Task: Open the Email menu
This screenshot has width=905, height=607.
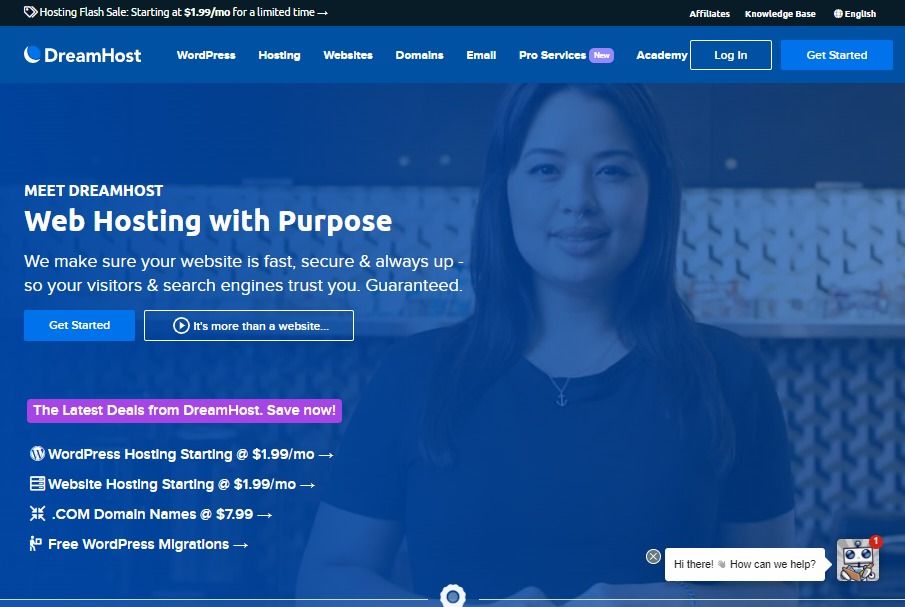Action: 481,55
